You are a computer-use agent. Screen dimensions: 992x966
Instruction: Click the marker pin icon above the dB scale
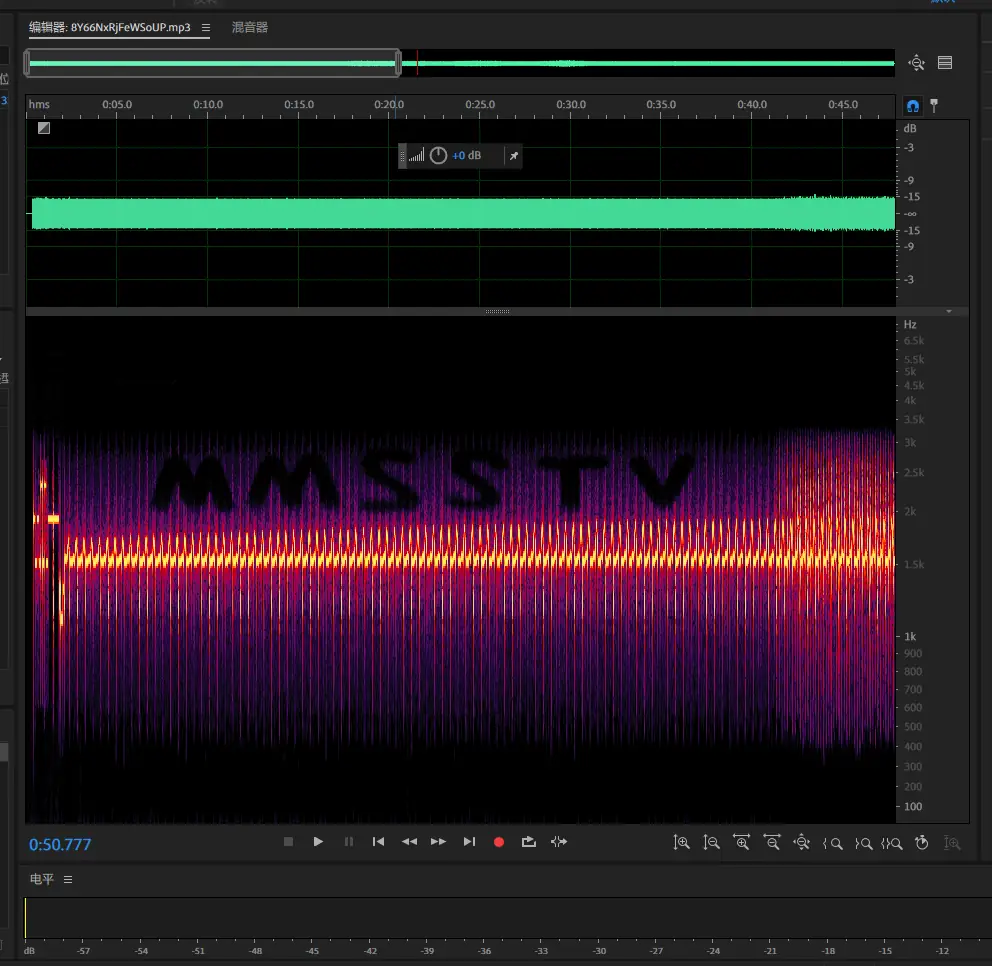tap(934, 106)
